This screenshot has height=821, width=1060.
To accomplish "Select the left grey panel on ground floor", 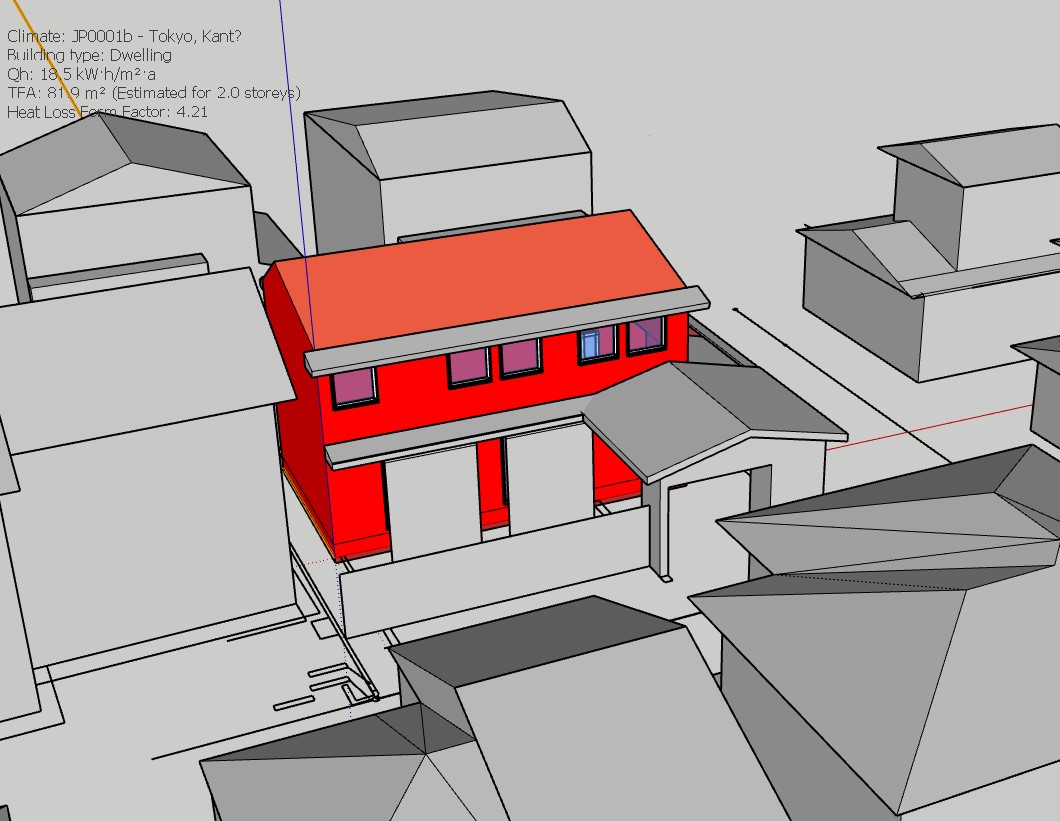I will coord(432,500).
